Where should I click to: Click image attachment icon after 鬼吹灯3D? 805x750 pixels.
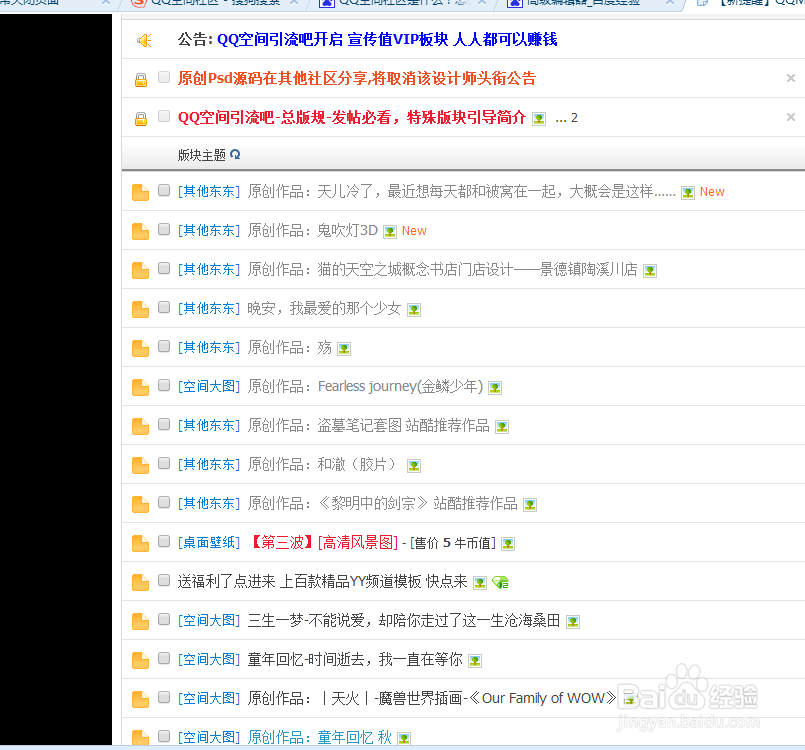(x=390, y=232)
